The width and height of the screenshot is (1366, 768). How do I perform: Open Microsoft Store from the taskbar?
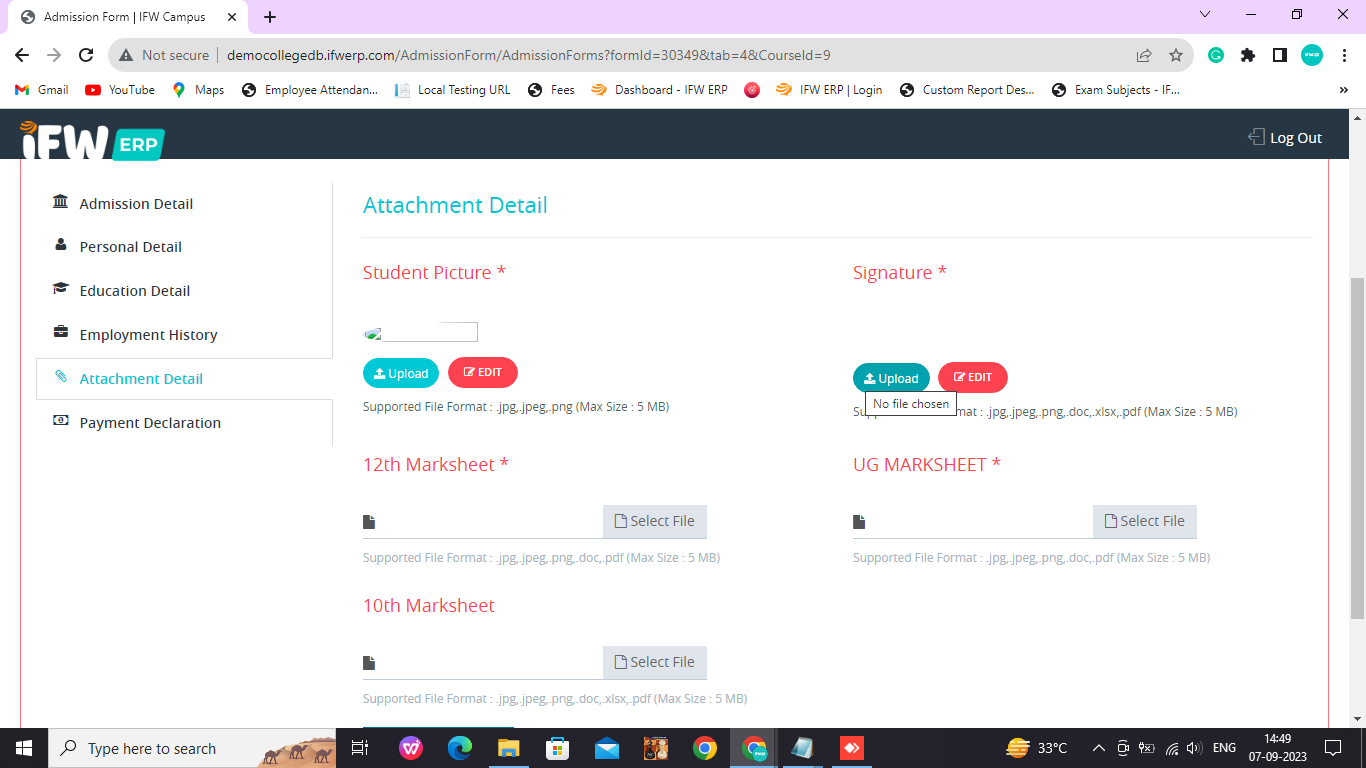pyautogui.click(x=557, y=748)
